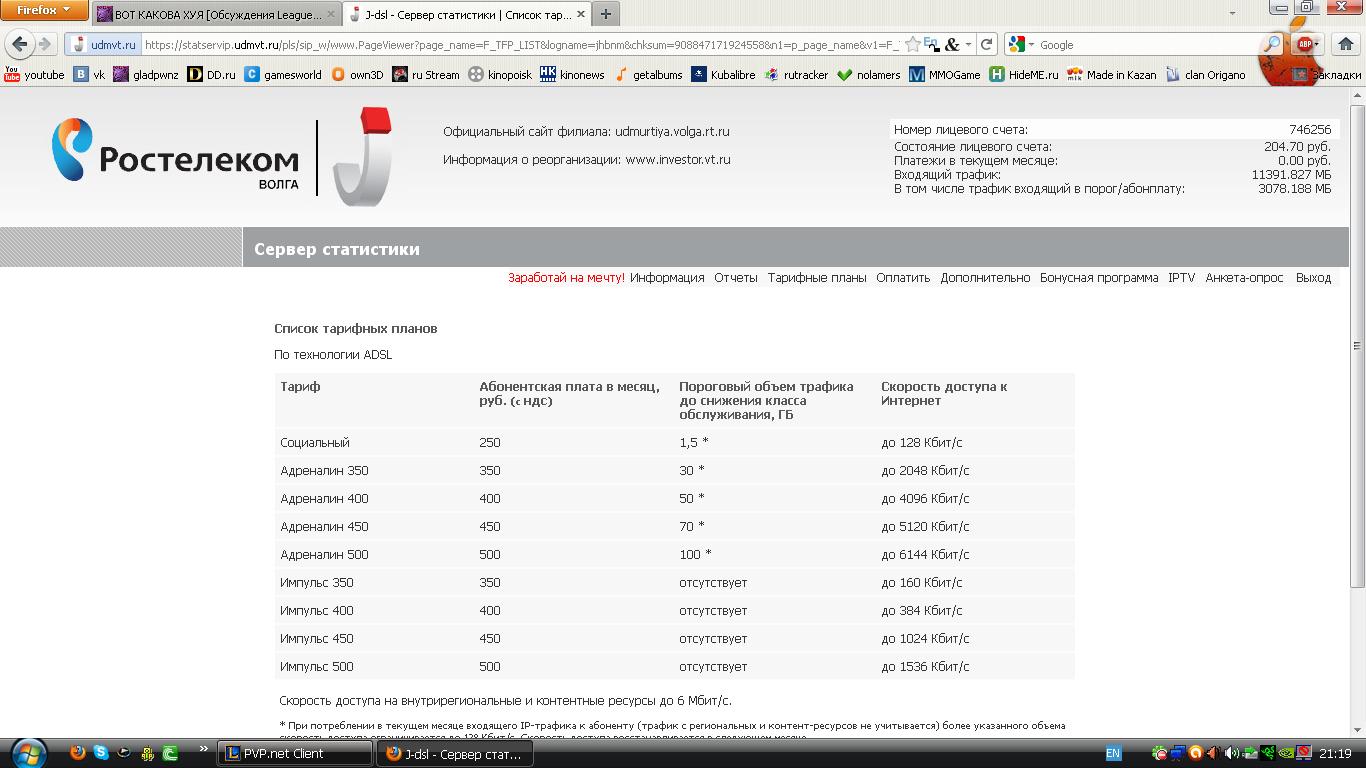Bookmark this page using the star icon

coord(912,44)
